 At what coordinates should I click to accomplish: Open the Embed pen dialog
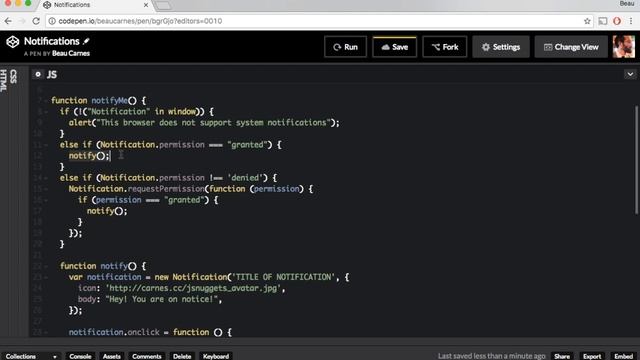point(623,356)
